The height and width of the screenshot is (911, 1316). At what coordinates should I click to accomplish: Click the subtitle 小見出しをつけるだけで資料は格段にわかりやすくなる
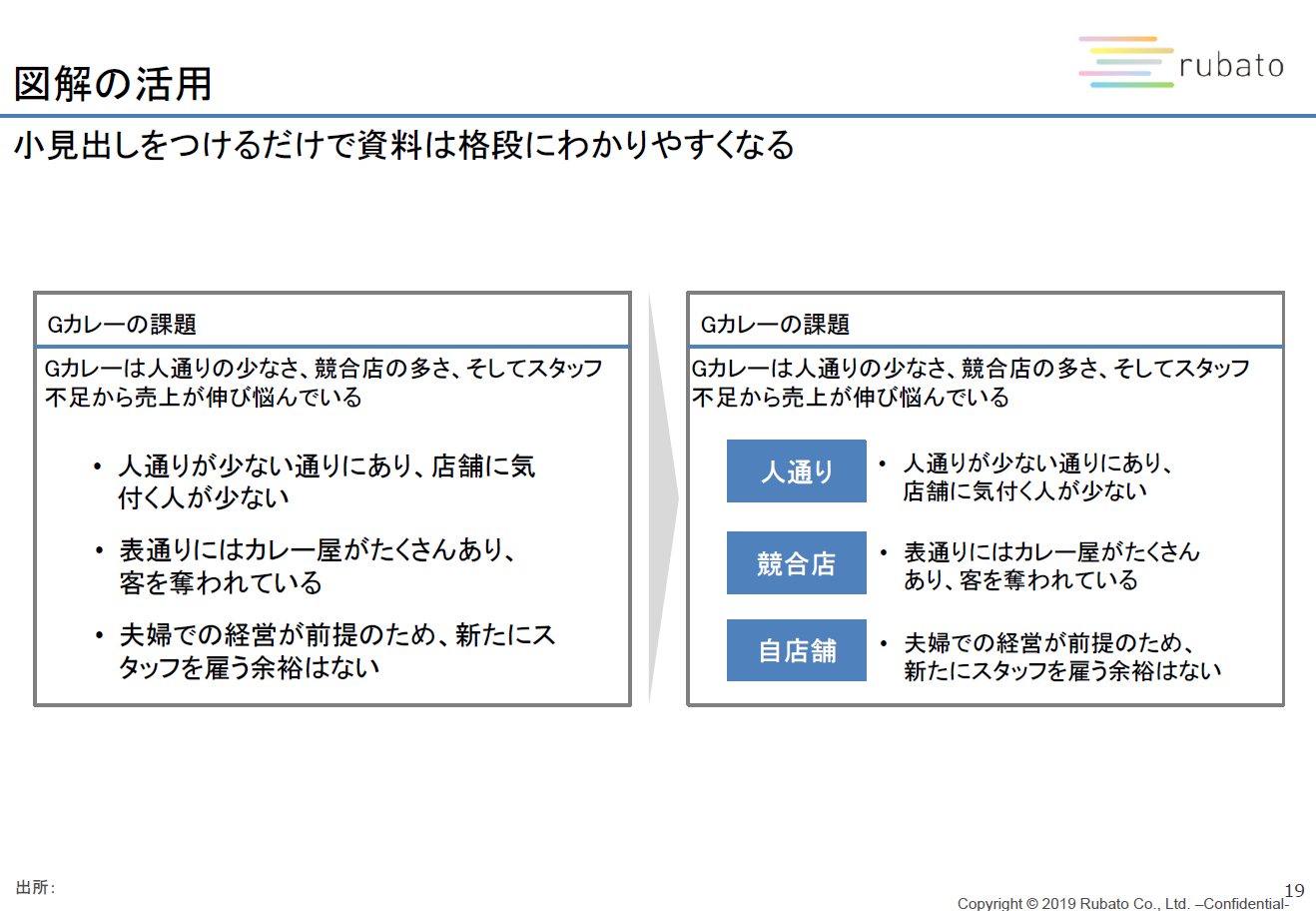[404, 145]
